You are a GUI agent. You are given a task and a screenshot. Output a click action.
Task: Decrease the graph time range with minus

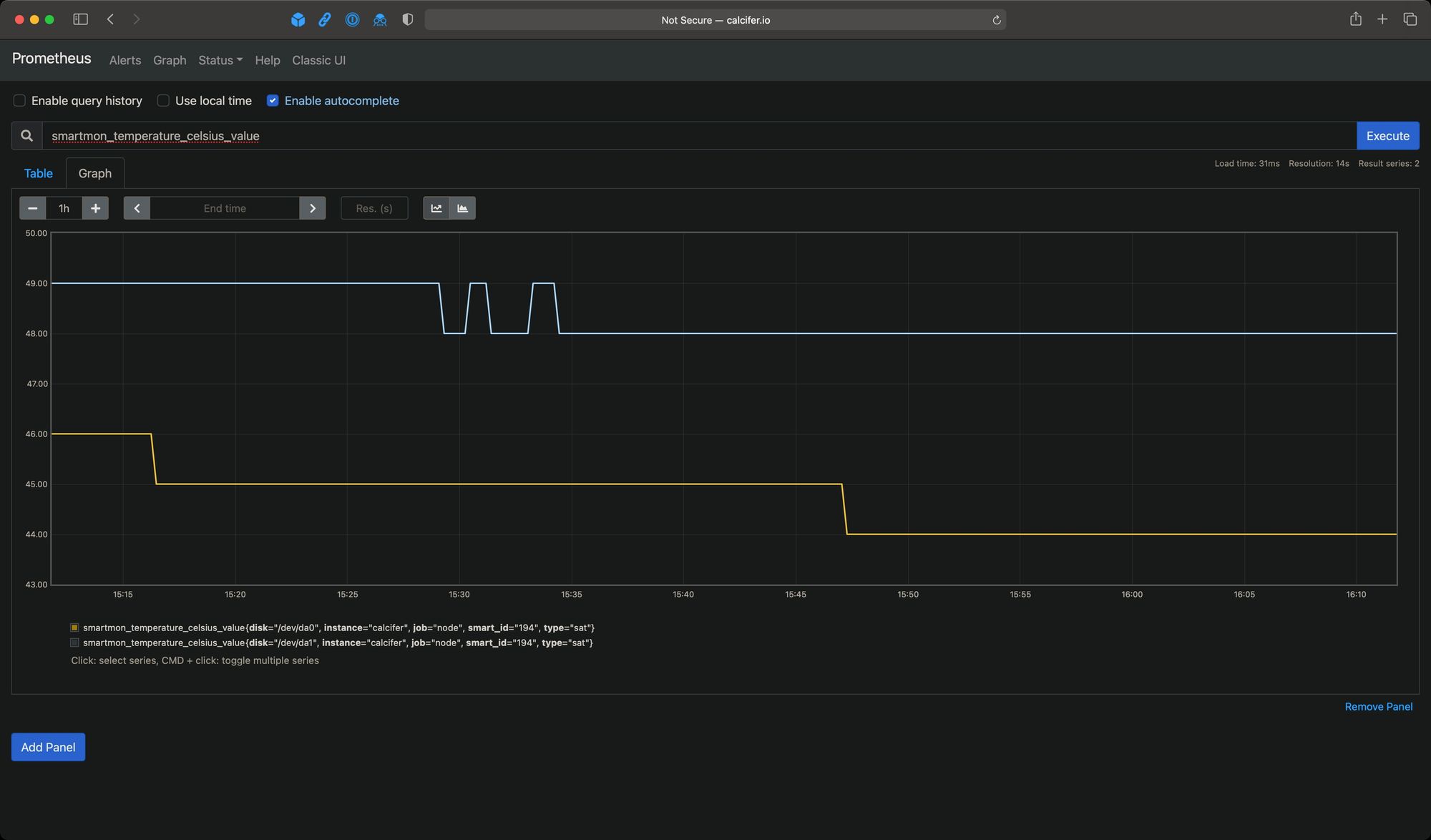click(32, 208)
